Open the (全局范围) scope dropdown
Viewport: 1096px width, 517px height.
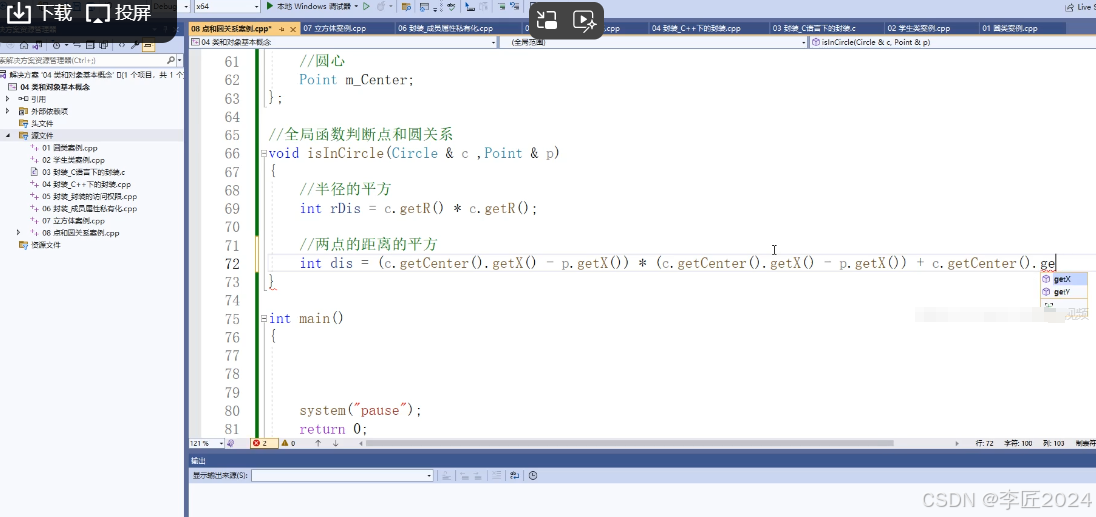653,43
